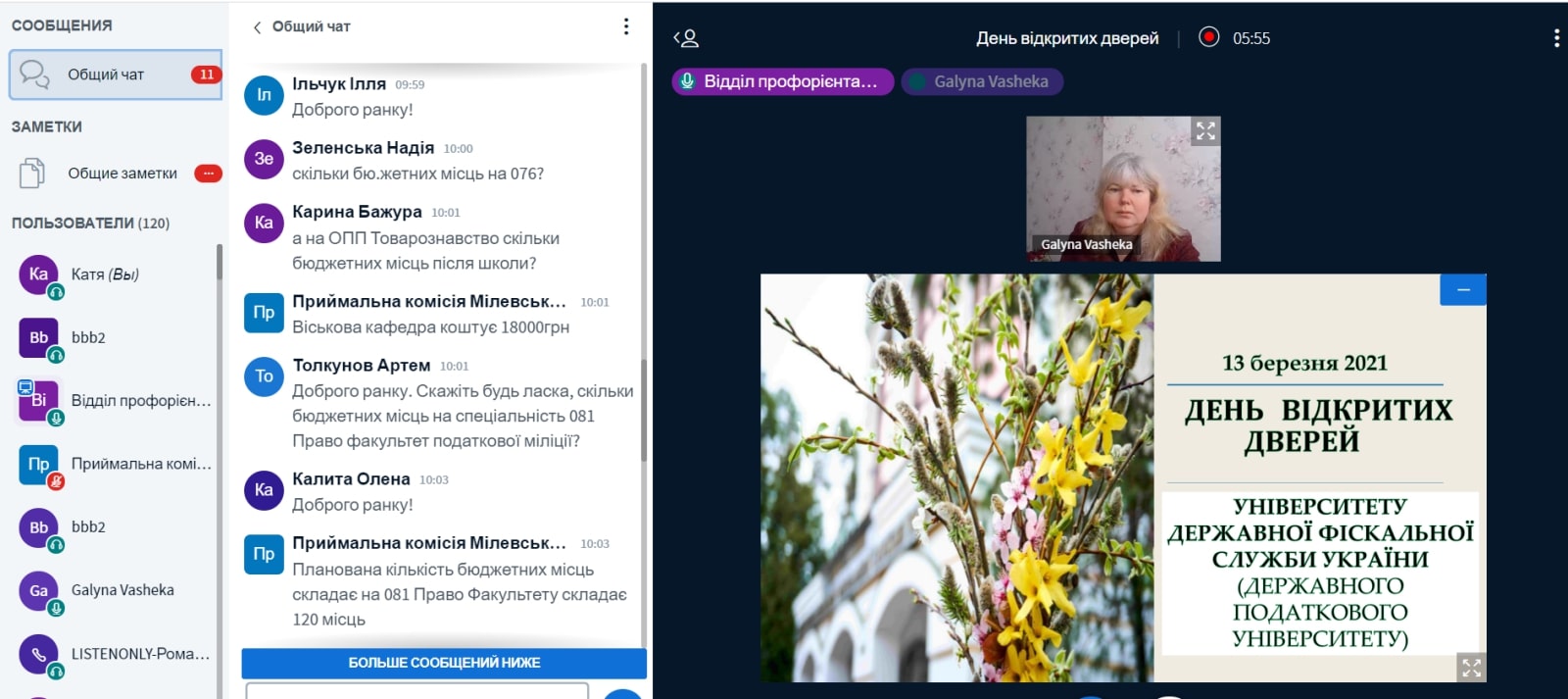Make Galyna Vasheka webcam fullscreen
1568x699 pixels.
tap(1205, 130)
